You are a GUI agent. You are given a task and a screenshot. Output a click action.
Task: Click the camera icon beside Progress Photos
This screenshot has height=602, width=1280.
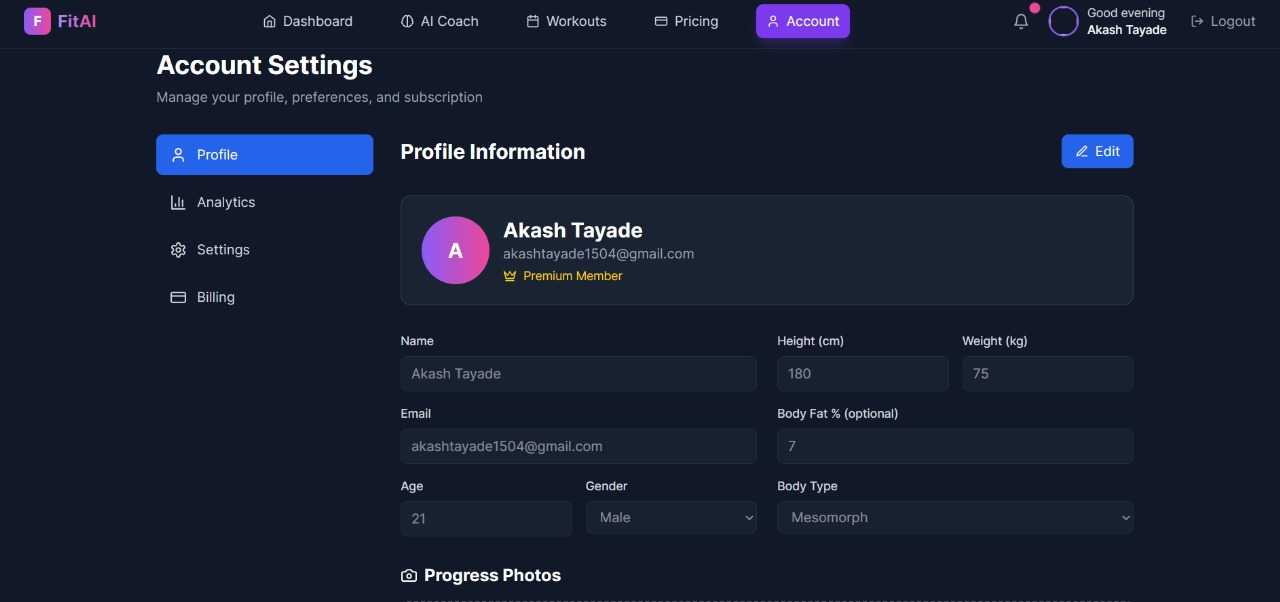[409, 576]
